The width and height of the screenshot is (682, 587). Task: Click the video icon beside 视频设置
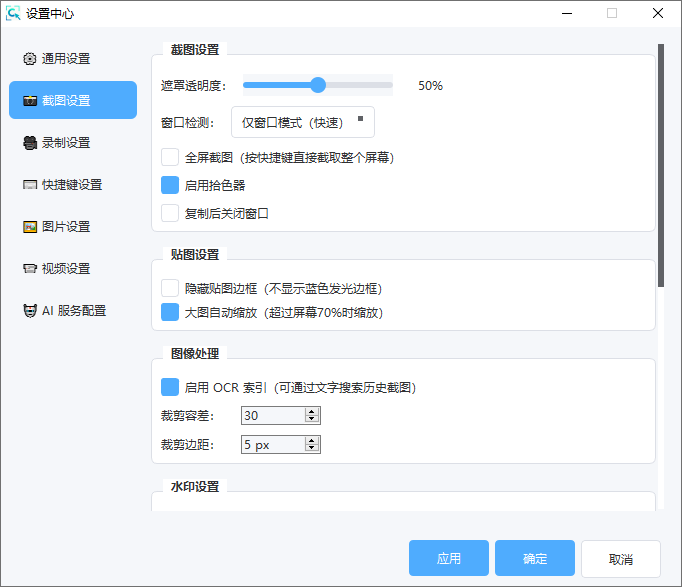pos(30,269)
